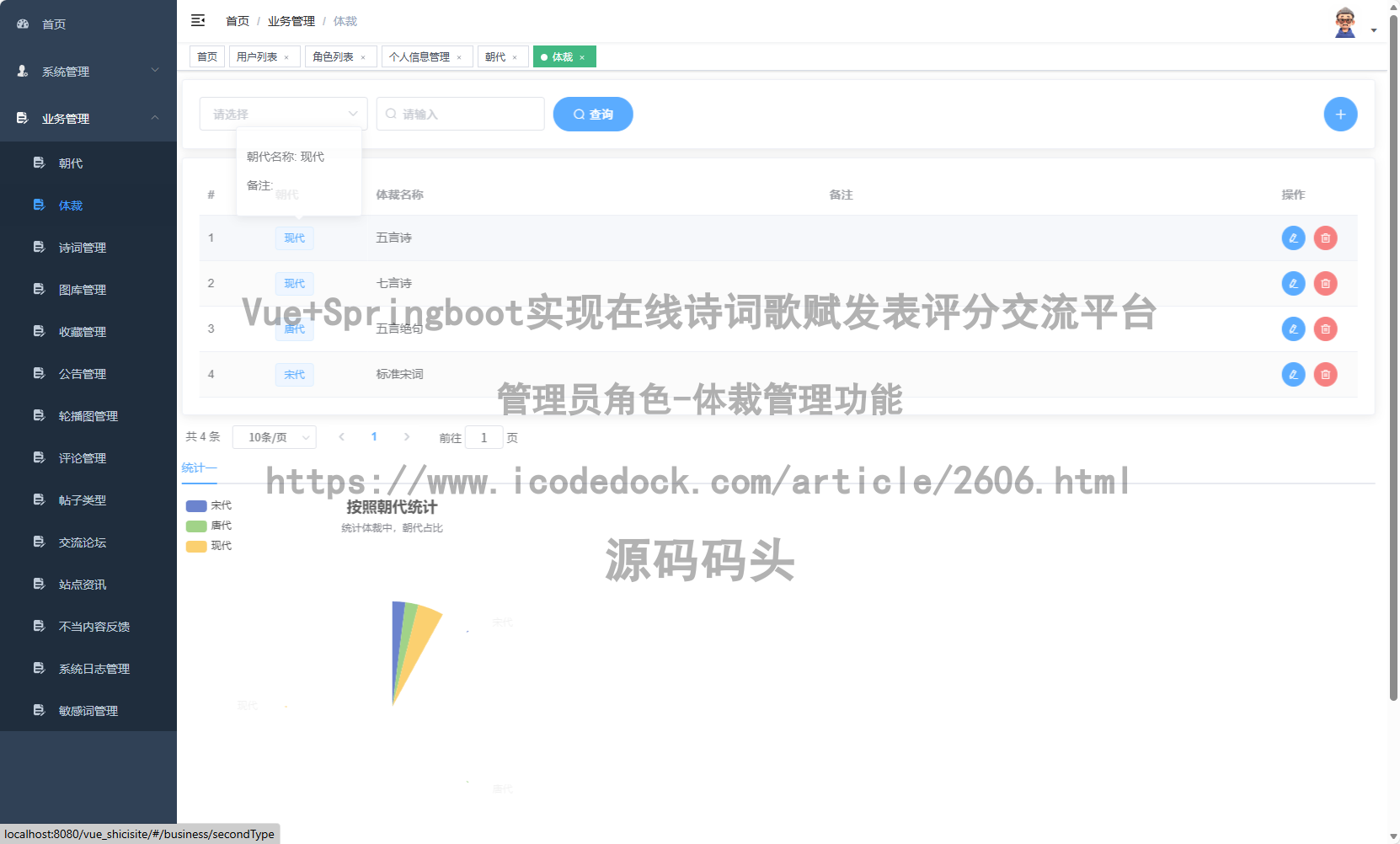Image resolution: width=1400 pixels, height=844 pixels.
Task: Click the blue plus icon to add new 体裁
Action: 1340,114
